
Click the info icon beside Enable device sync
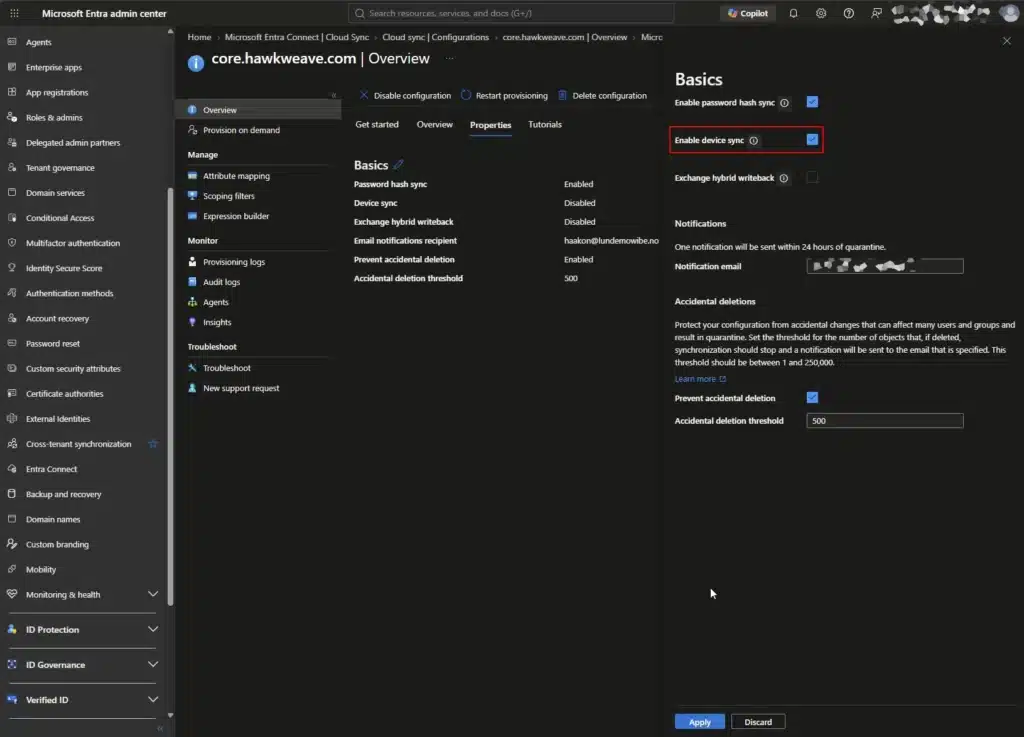tap(754, 140)
